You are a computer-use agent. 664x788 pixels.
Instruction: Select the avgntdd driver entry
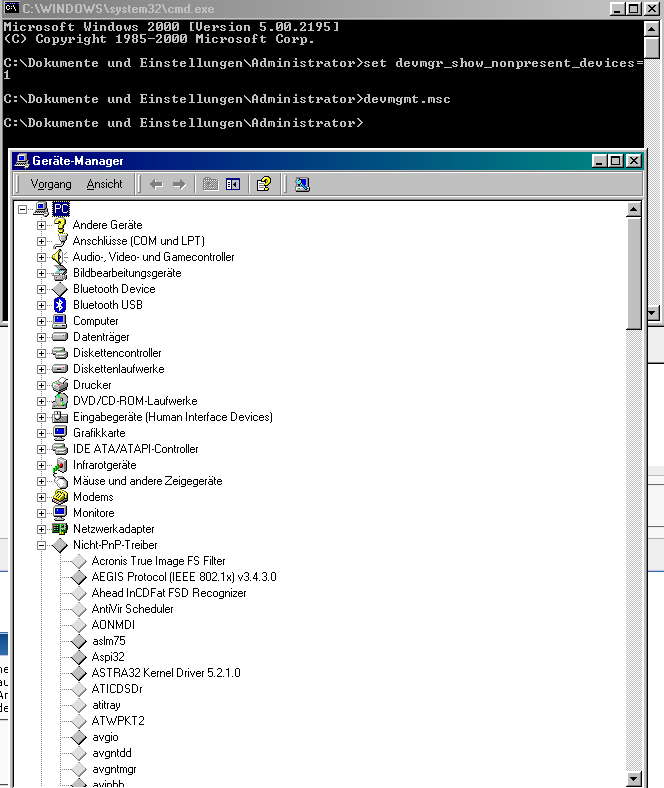[112, 753]
